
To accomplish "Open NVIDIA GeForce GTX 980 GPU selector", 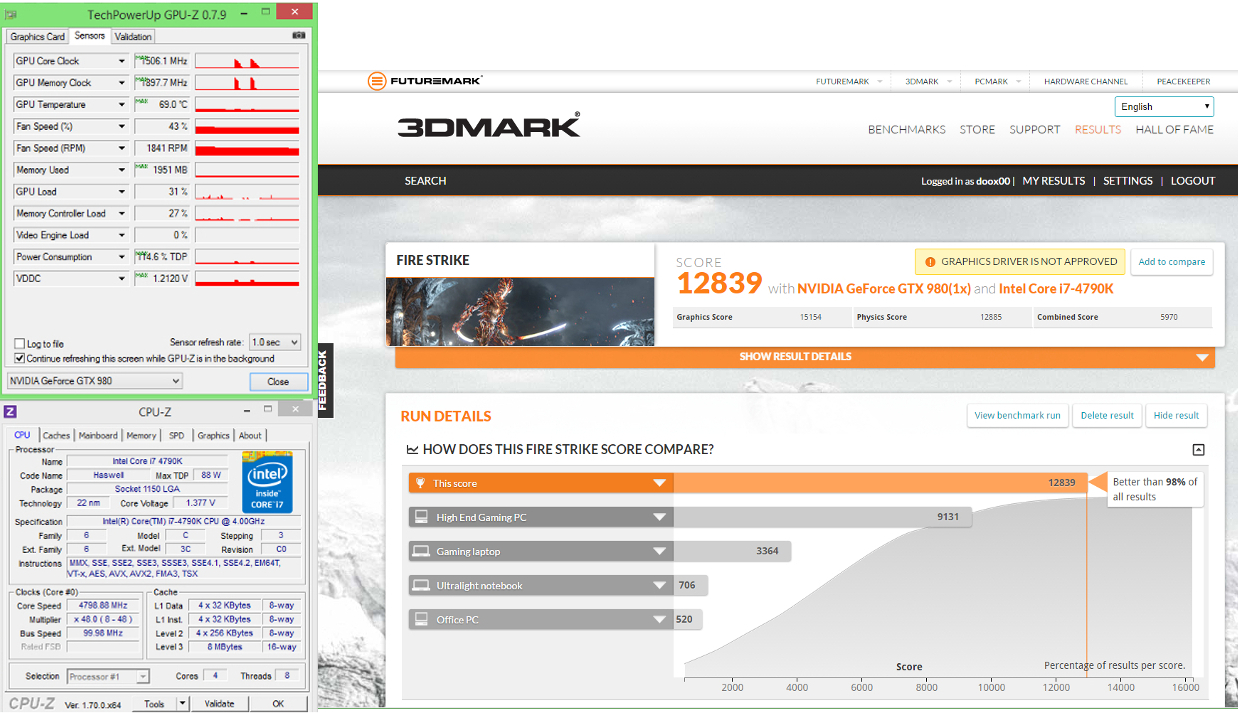I will (95, 381).
